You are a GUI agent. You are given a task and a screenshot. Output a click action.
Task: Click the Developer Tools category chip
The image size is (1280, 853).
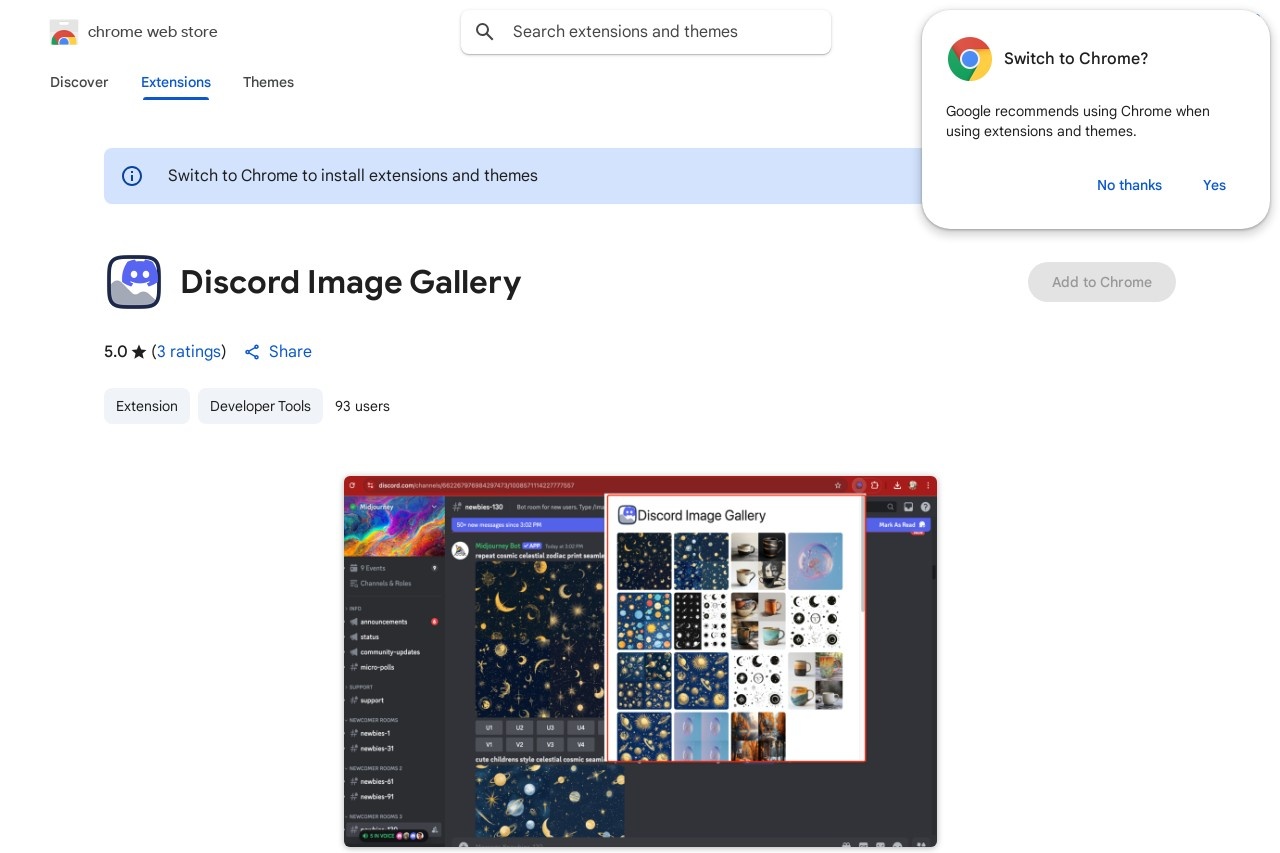pyautogui.click(x=260, y=406)
